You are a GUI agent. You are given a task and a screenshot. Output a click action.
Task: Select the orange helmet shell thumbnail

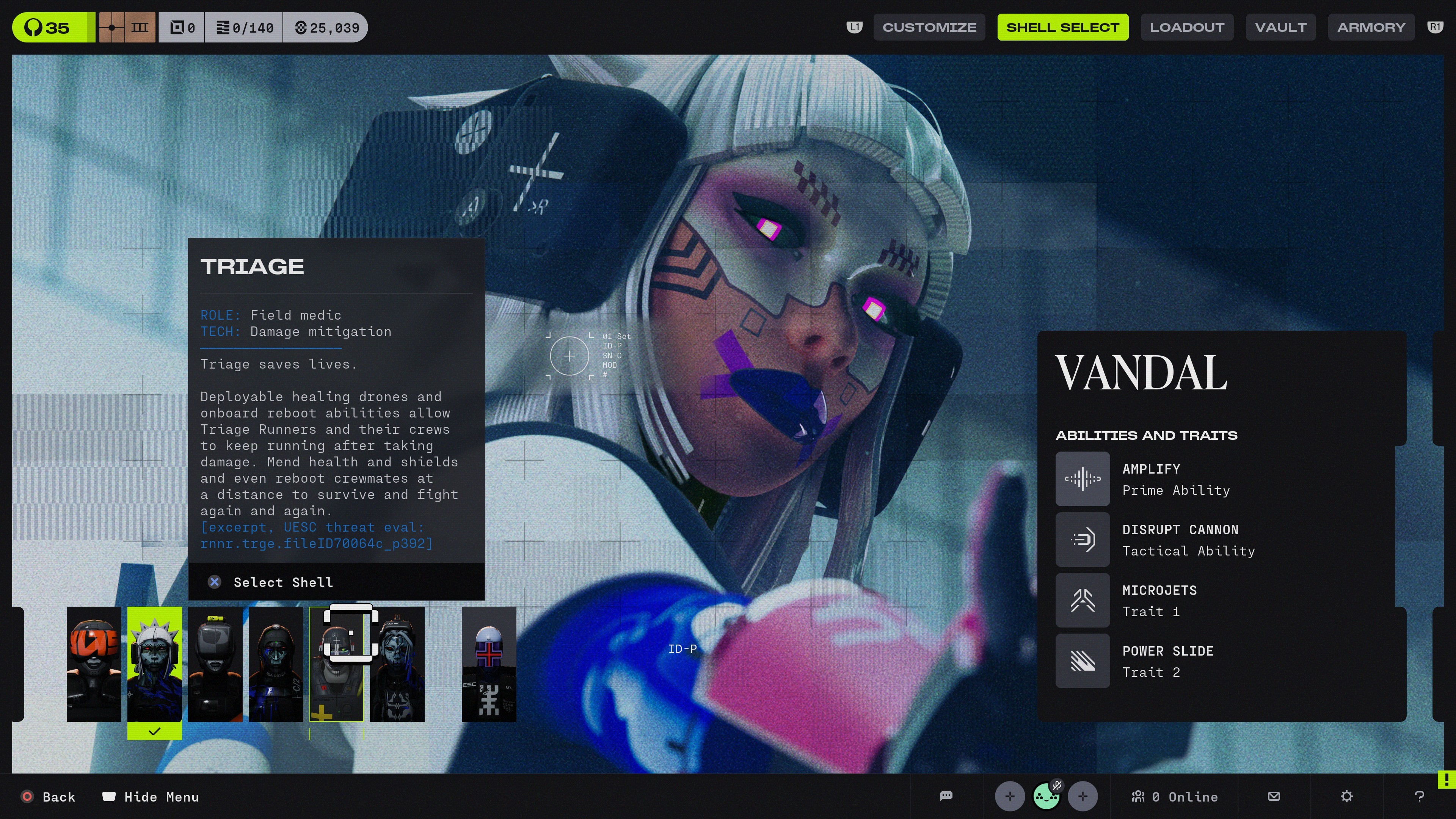[x=94, y=664]
